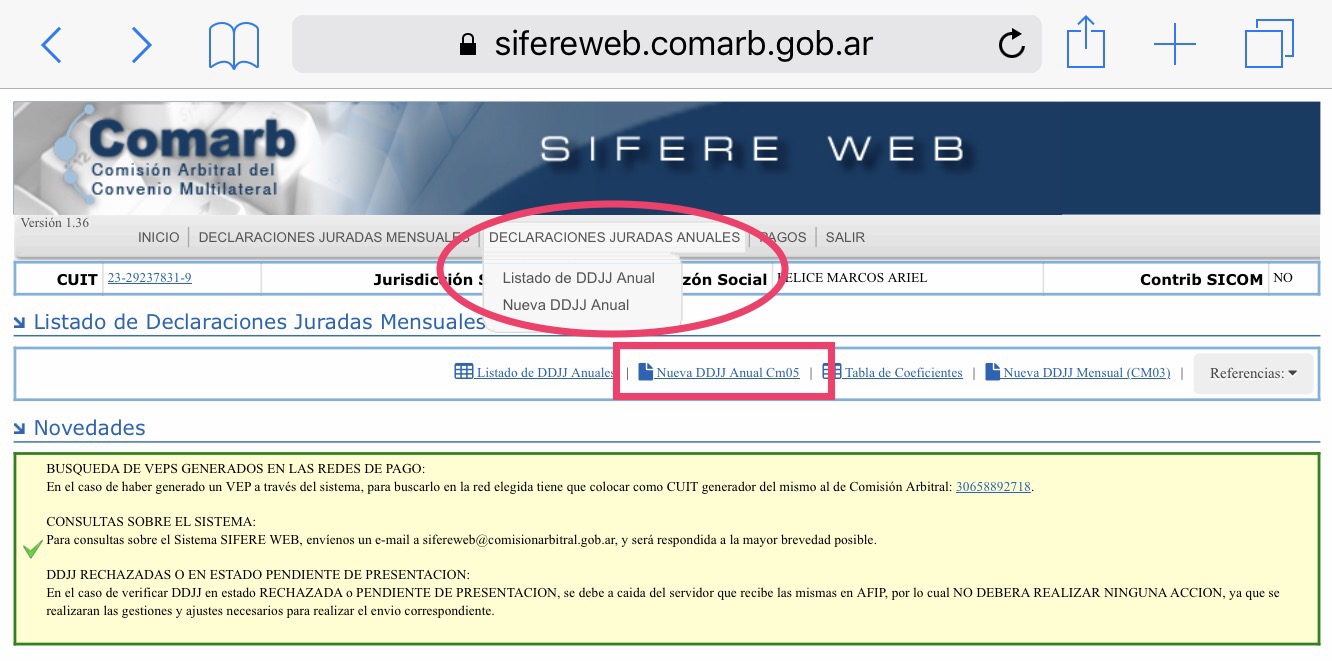This screenshot has height=661, width=1332.
Task: Click the Nueva DDJJ Mensual (CM03) link
Action: (1086, 373)
